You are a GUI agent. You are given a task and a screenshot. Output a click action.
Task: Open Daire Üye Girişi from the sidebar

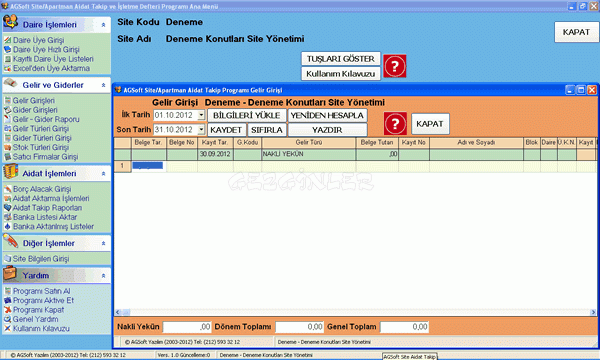[38, 40]
